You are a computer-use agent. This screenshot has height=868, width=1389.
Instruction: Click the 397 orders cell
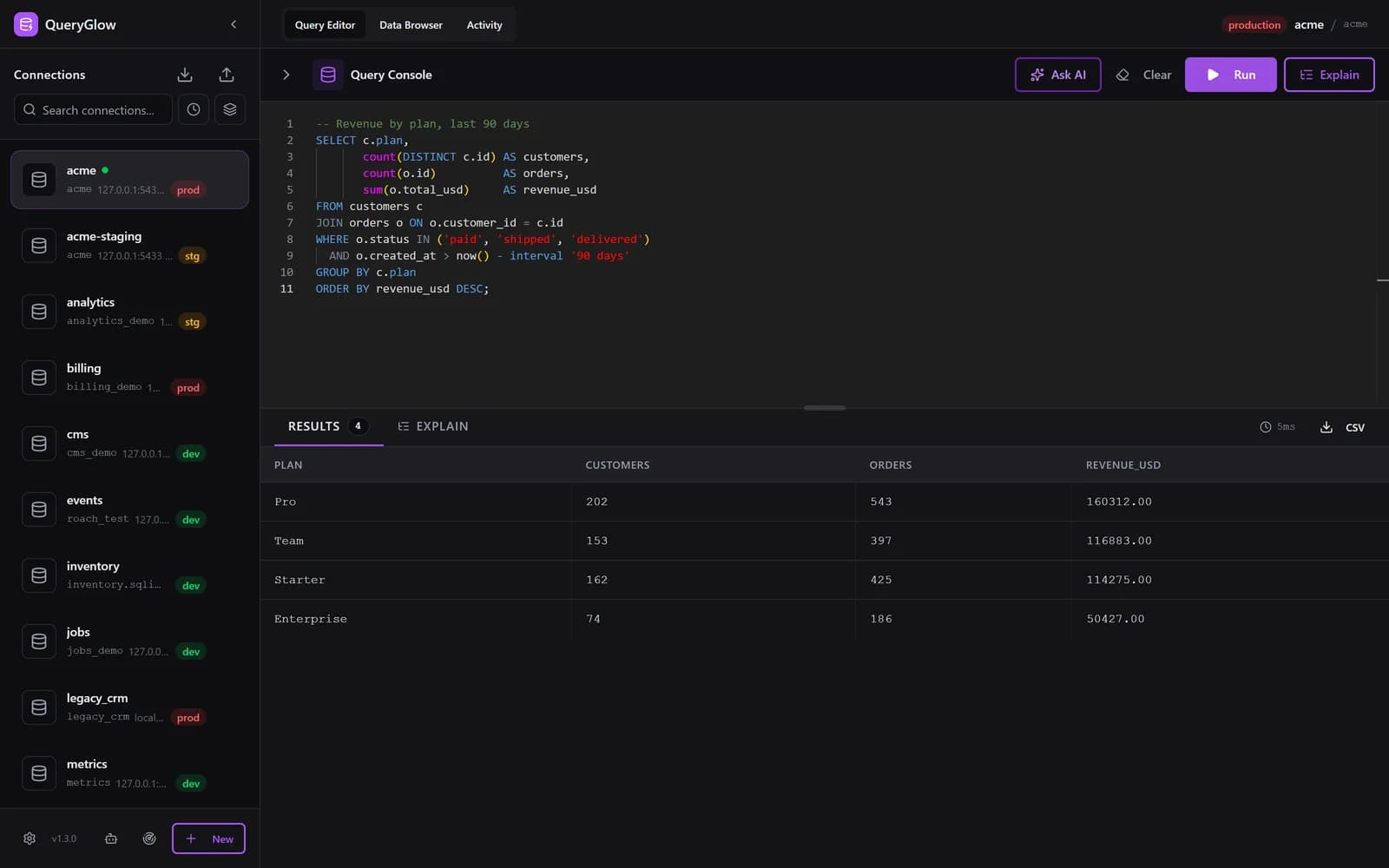[963, 541]
